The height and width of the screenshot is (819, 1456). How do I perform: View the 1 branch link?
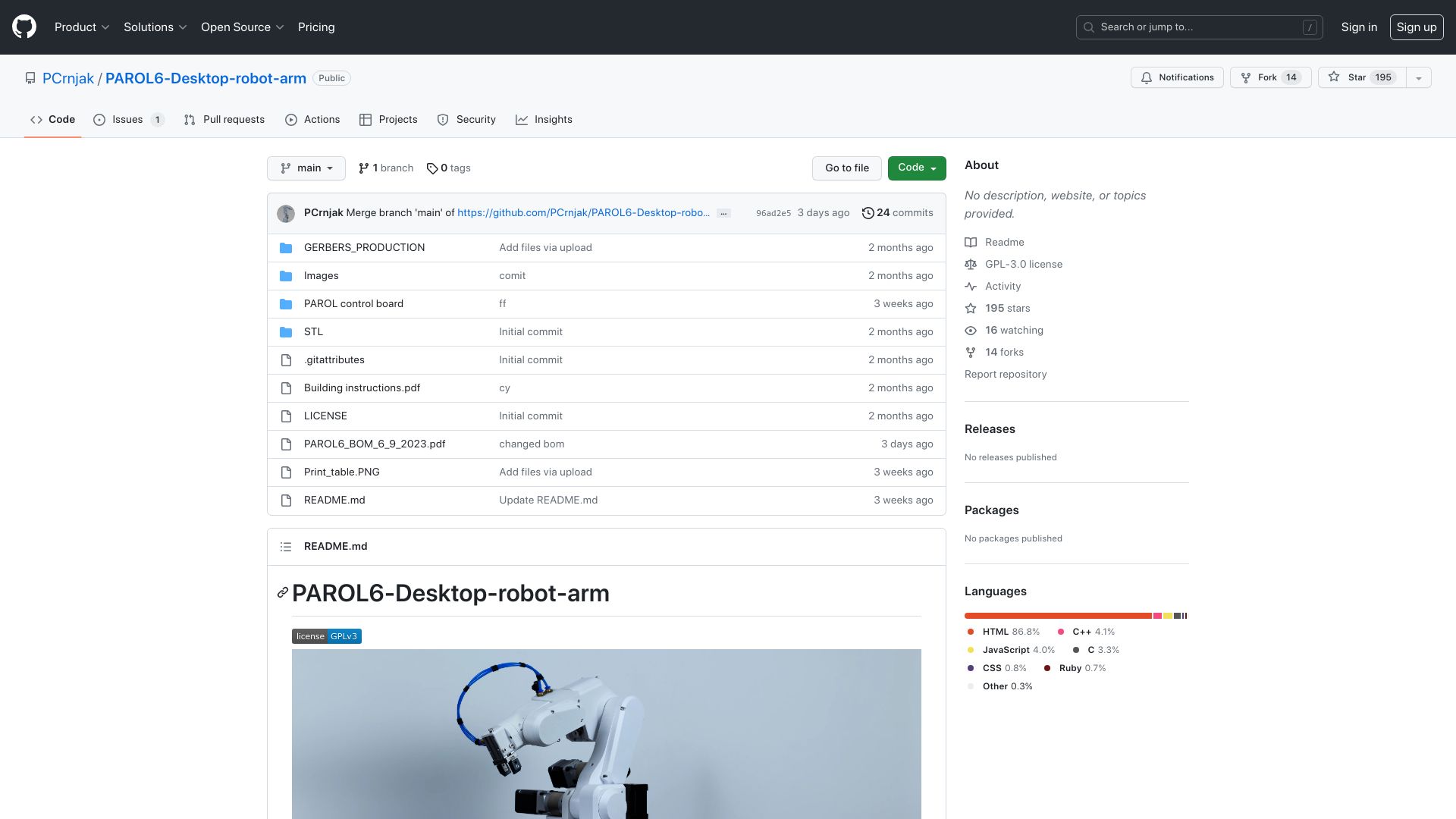tap(386, 168)
